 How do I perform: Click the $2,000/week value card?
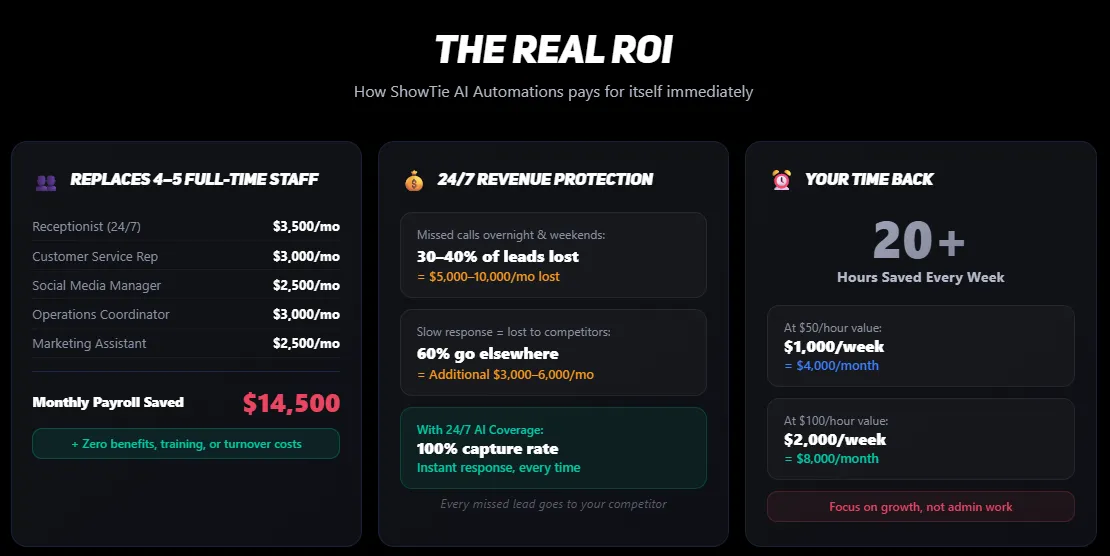pos(920,439)
